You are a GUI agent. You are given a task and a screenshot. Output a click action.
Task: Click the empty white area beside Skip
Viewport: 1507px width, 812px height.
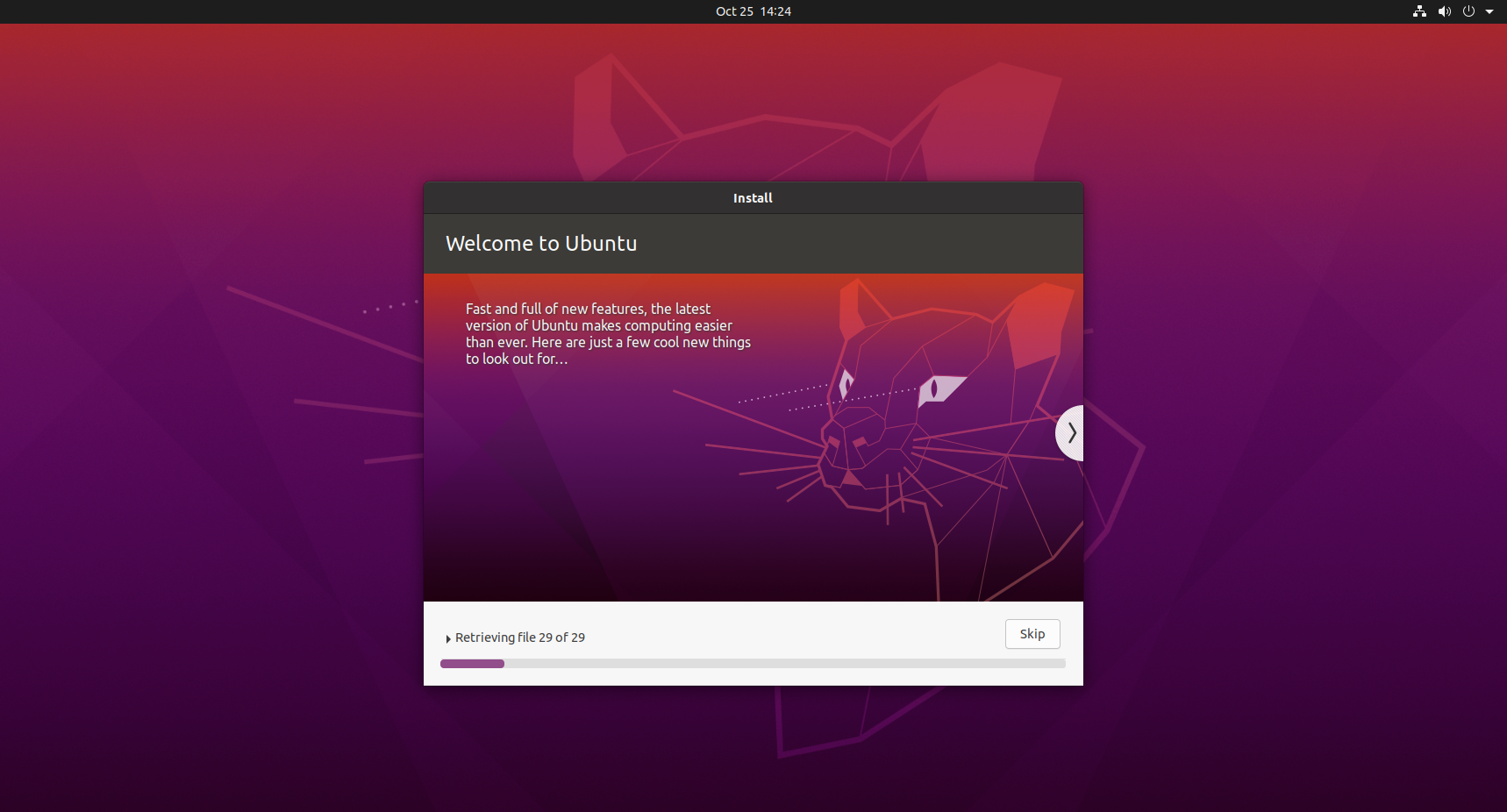click(789, 633)
